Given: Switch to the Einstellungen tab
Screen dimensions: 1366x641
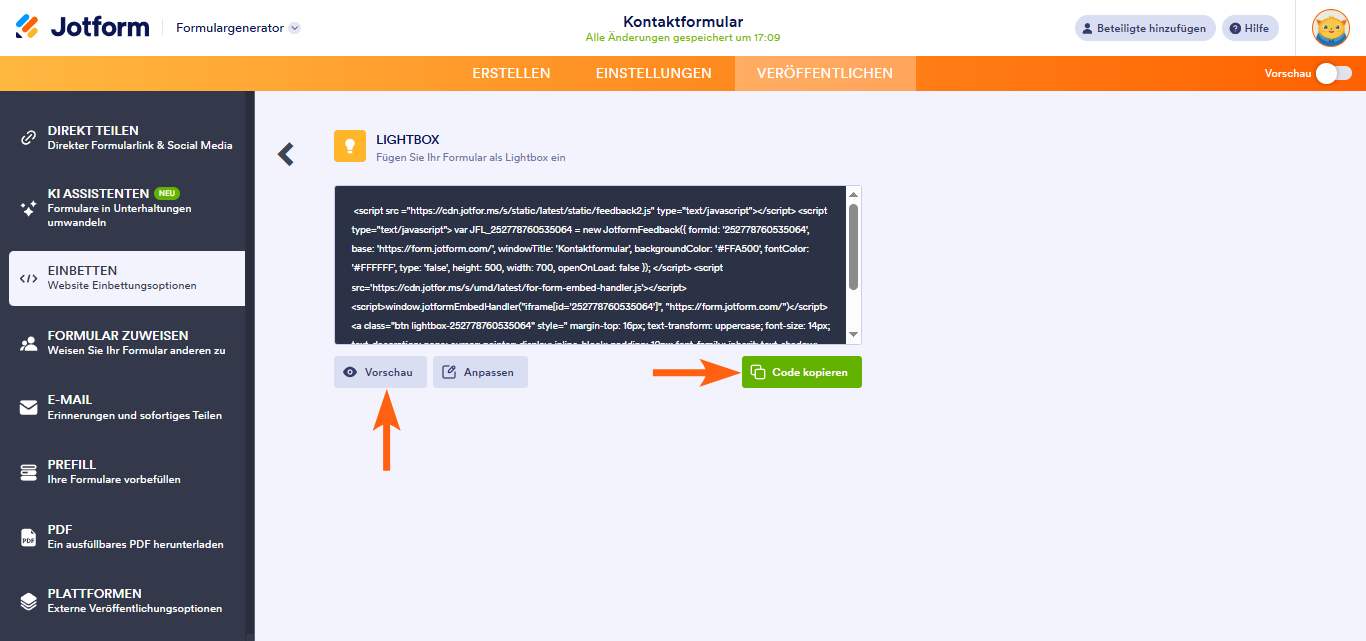Looking at the screenshot, I should [x=654, y=73].
